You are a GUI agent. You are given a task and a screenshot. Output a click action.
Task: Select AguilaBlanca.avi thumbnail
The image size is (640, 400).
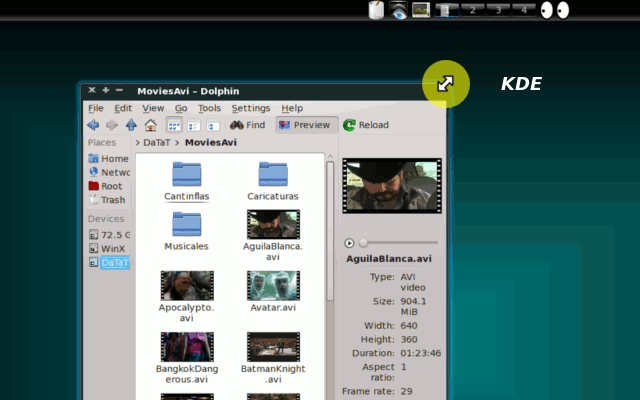point(273,224)
